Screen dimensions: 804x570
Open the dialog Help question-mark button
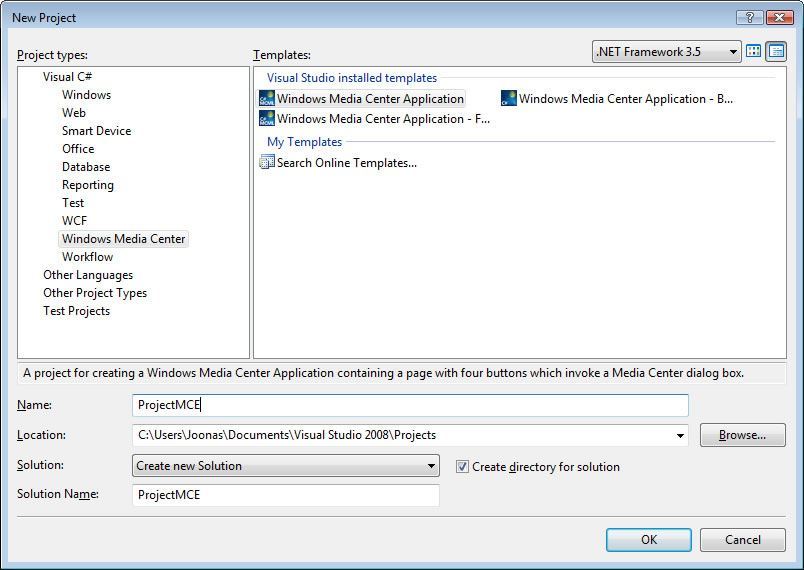749,17
